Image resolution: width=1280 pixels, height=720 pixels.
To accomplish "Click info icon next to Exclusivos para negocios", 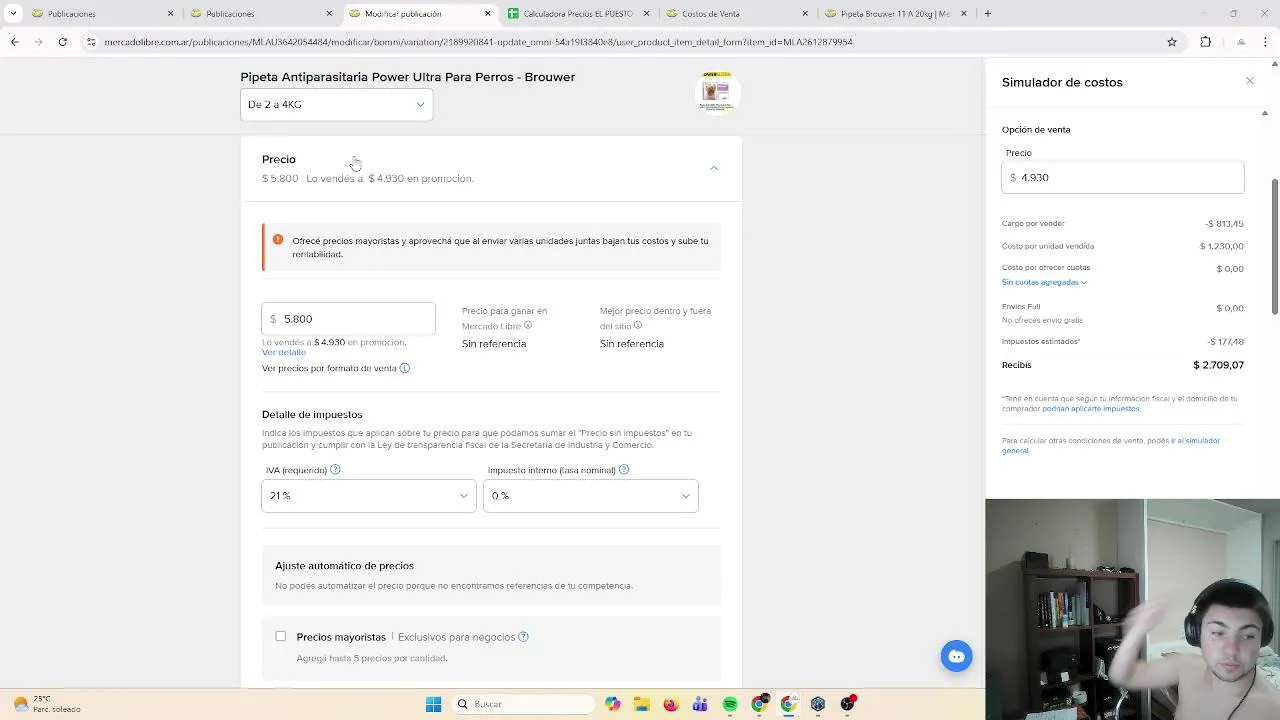I will (x=523, y=637).
